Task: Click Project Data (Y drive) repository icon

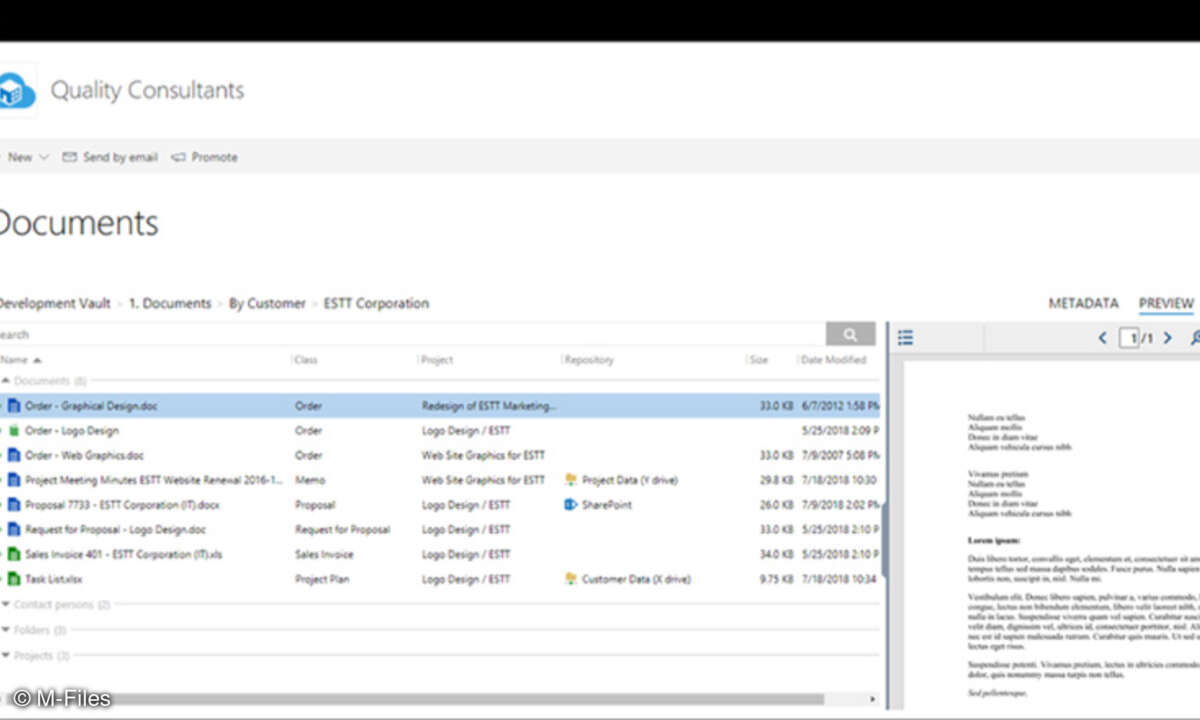Action: point(571,480)
